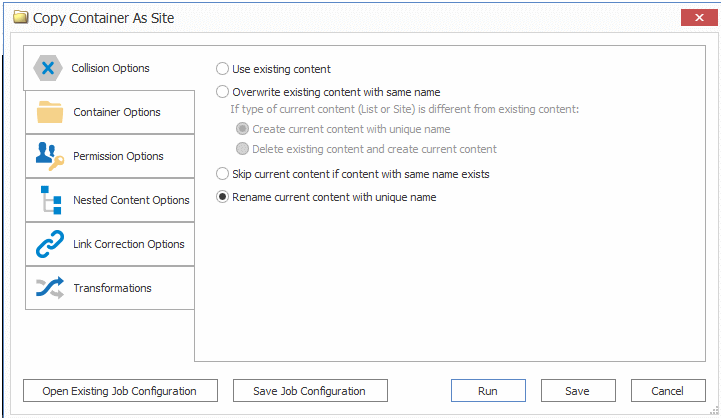
Task: Click Save Job Configuration button
Action: pos(310,391)
